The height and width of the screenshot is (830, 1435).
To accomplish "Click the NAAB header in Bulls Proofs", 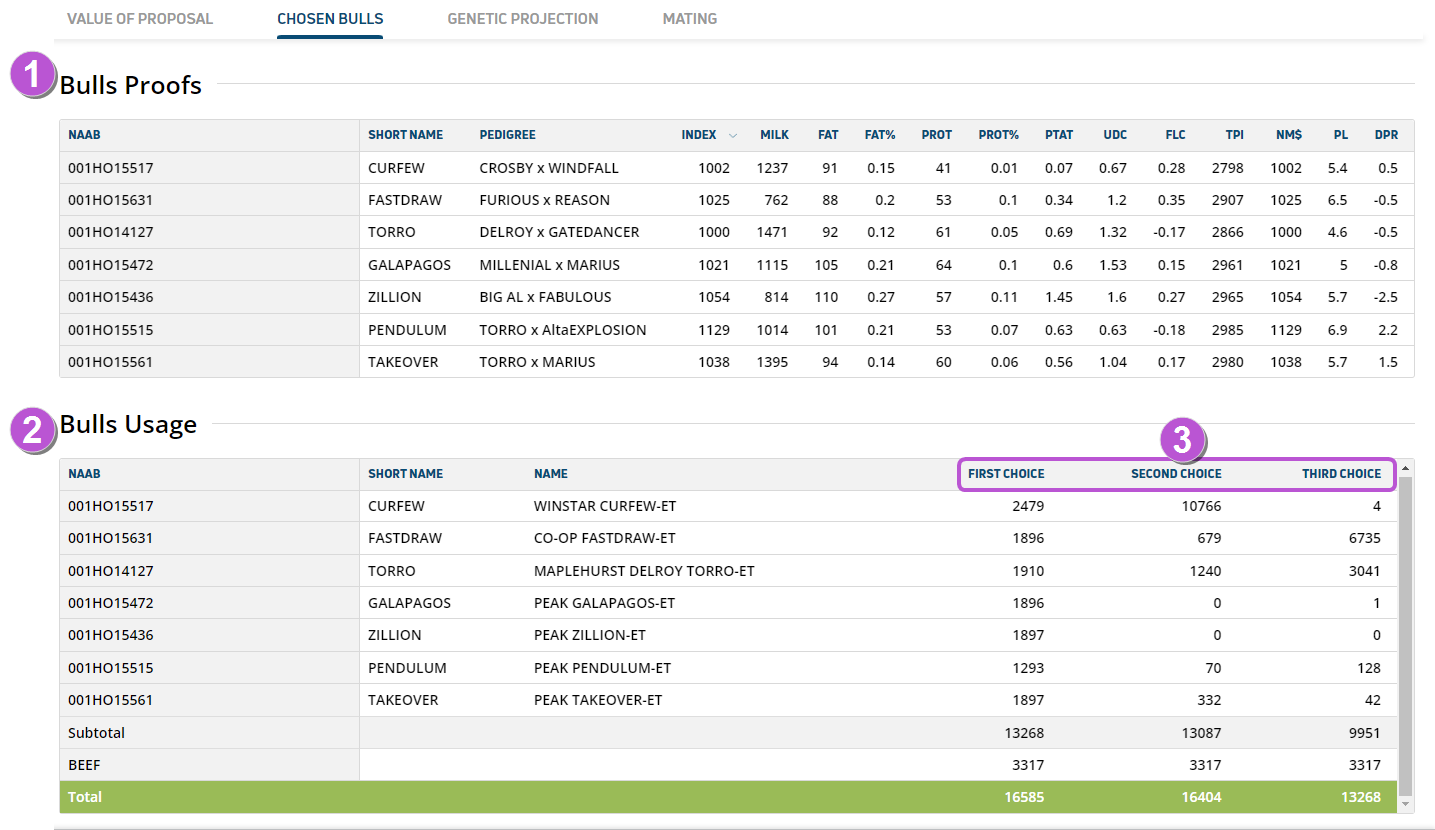I will click(x=85, y=135).
